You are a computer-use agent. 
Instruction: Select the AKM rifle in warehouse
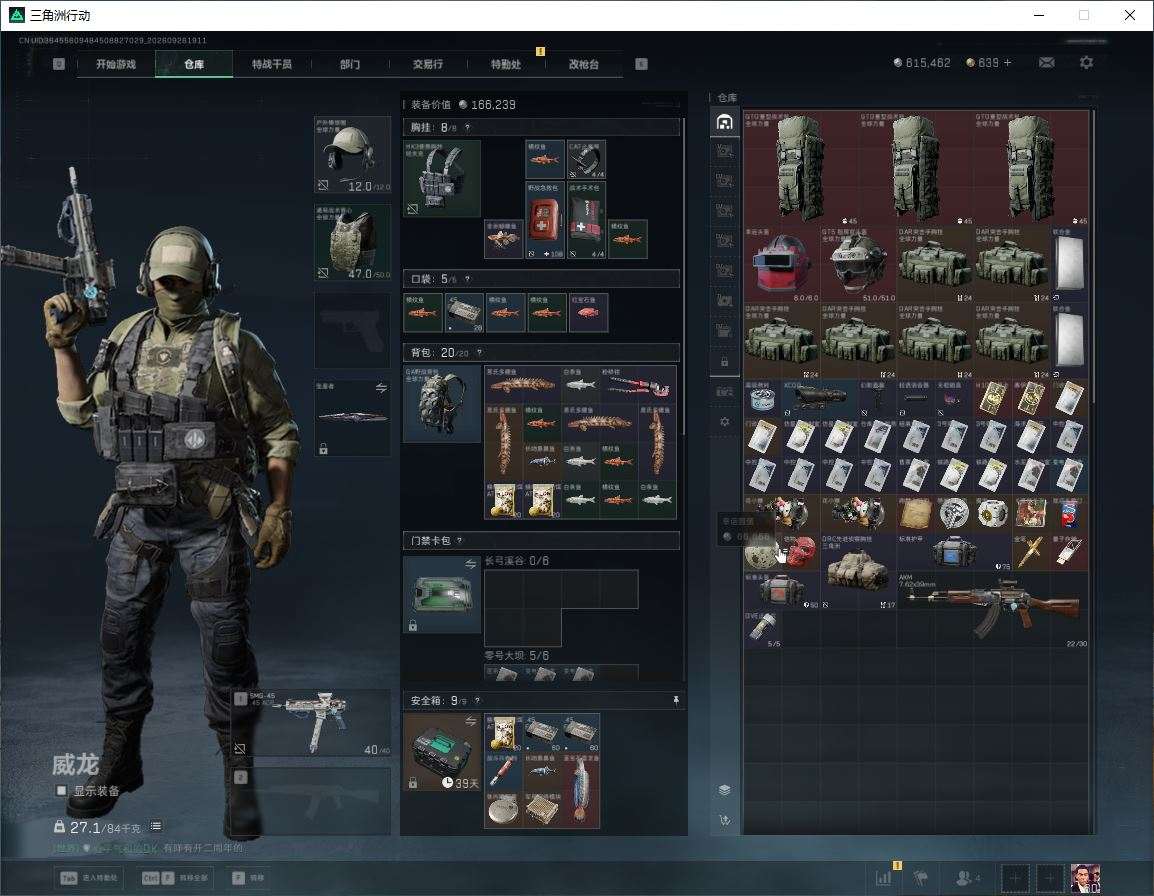(x=992, y=610)
